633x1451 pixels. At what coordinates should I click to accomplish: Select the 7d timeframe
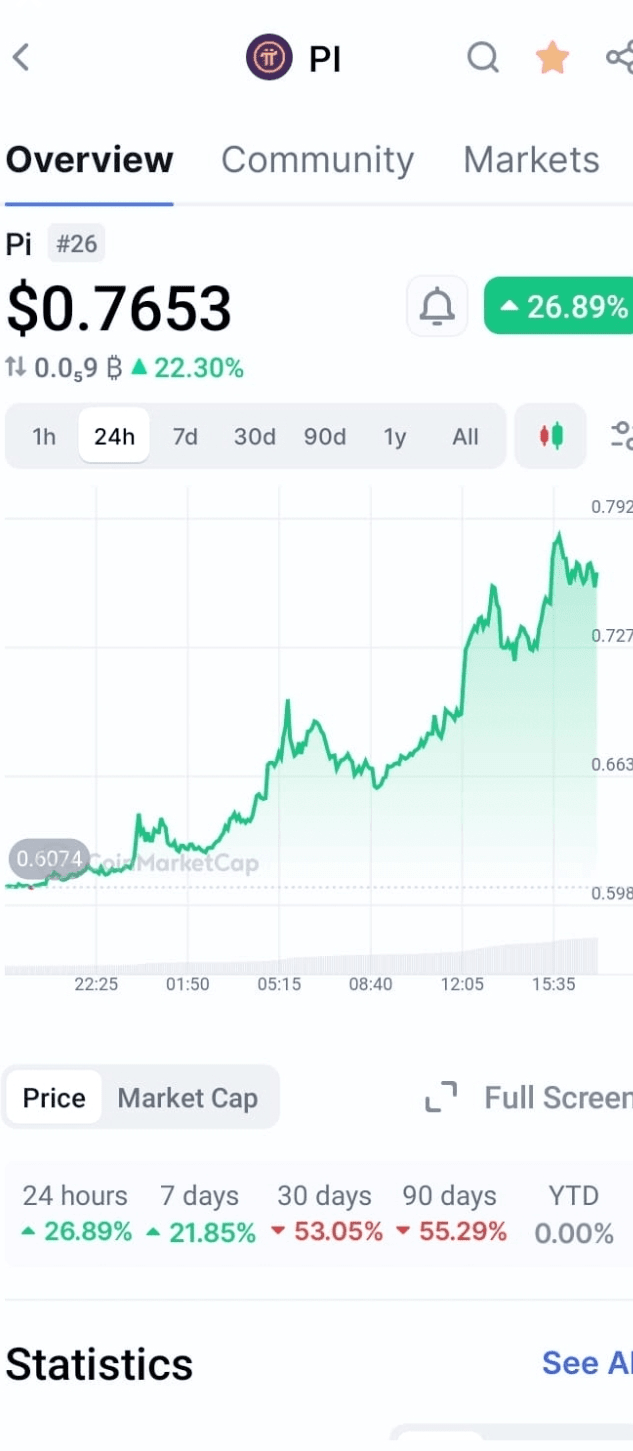pos(185,437)
